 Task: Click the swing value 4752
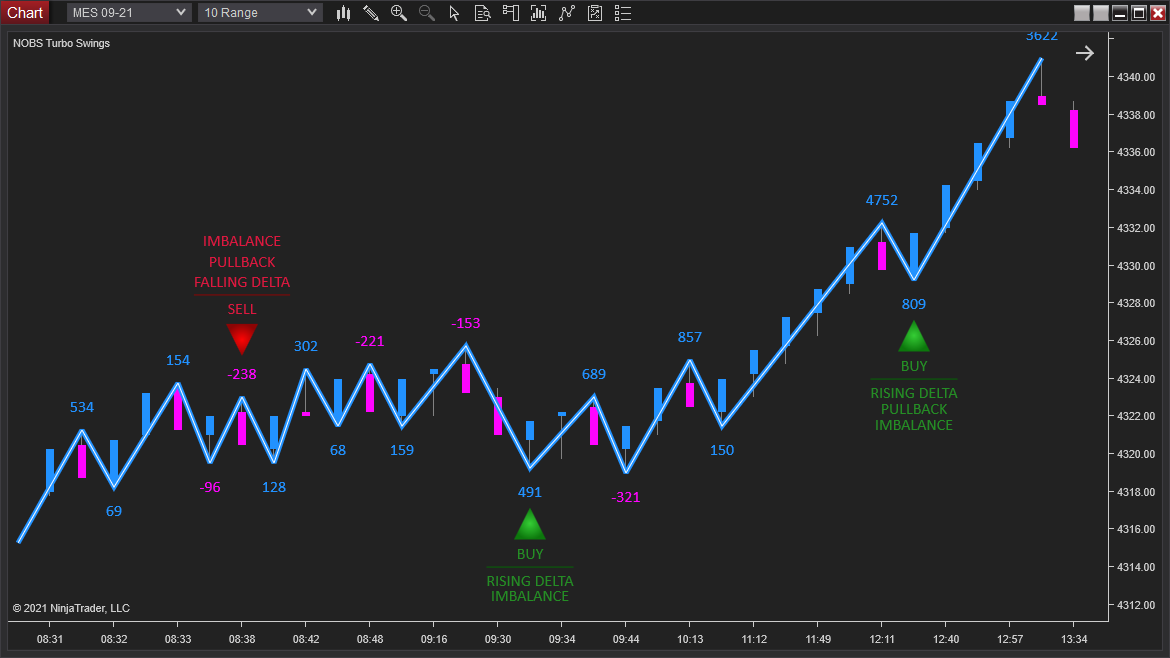tap(881, 200)
